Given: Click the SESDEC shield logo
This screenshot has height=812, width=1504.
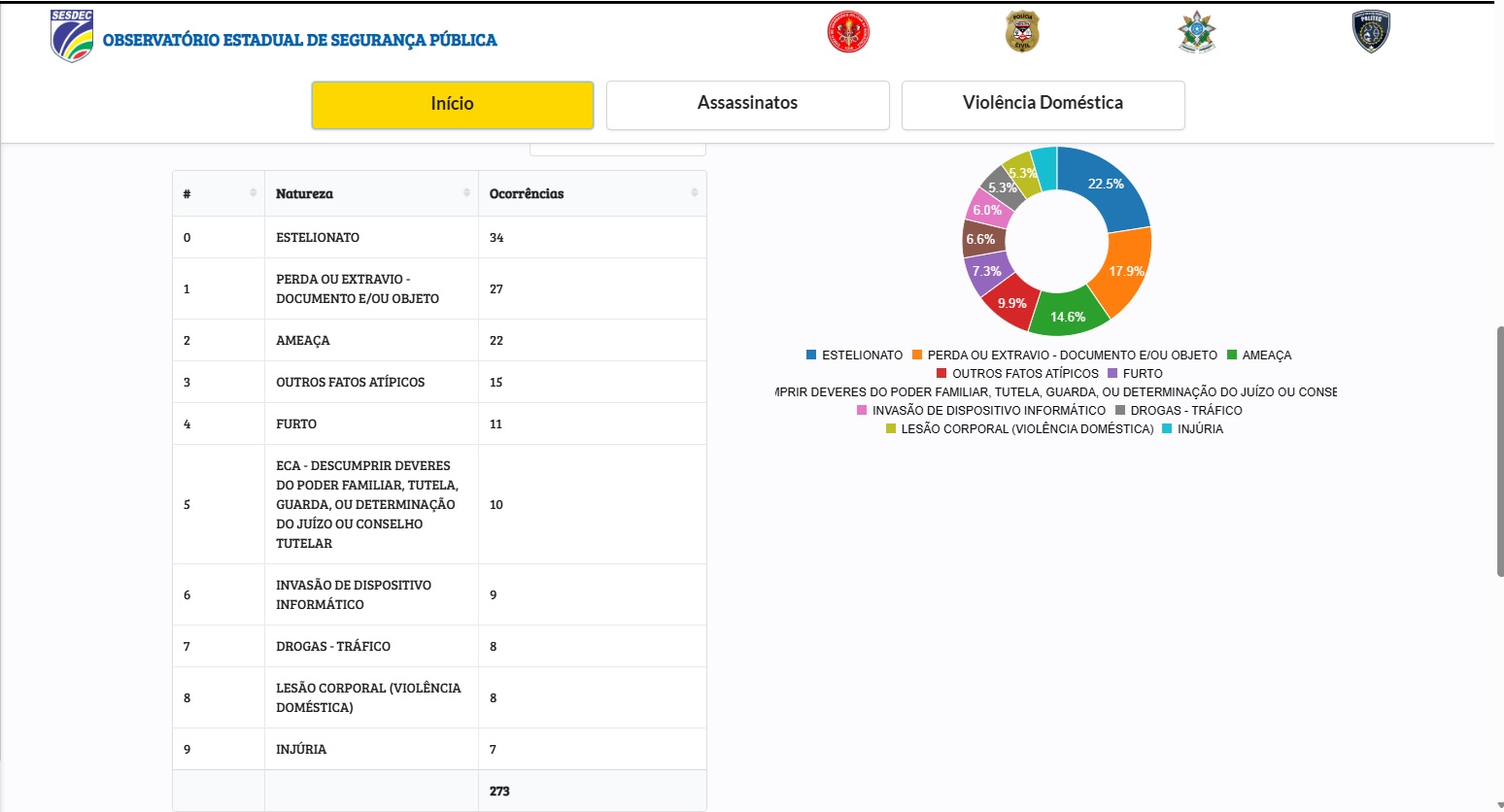Looking at the screenshot, I should click(72, 36).
